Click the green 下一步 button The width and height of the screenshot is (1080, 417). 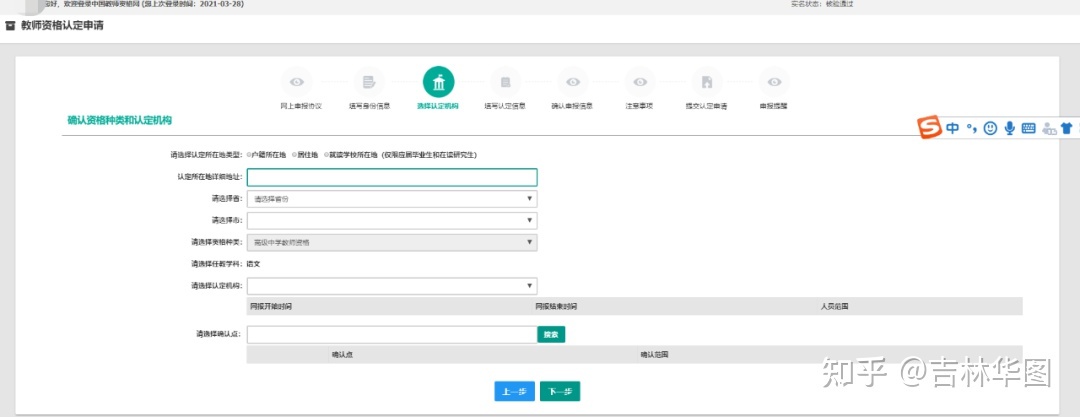click(x=560, y=391)
